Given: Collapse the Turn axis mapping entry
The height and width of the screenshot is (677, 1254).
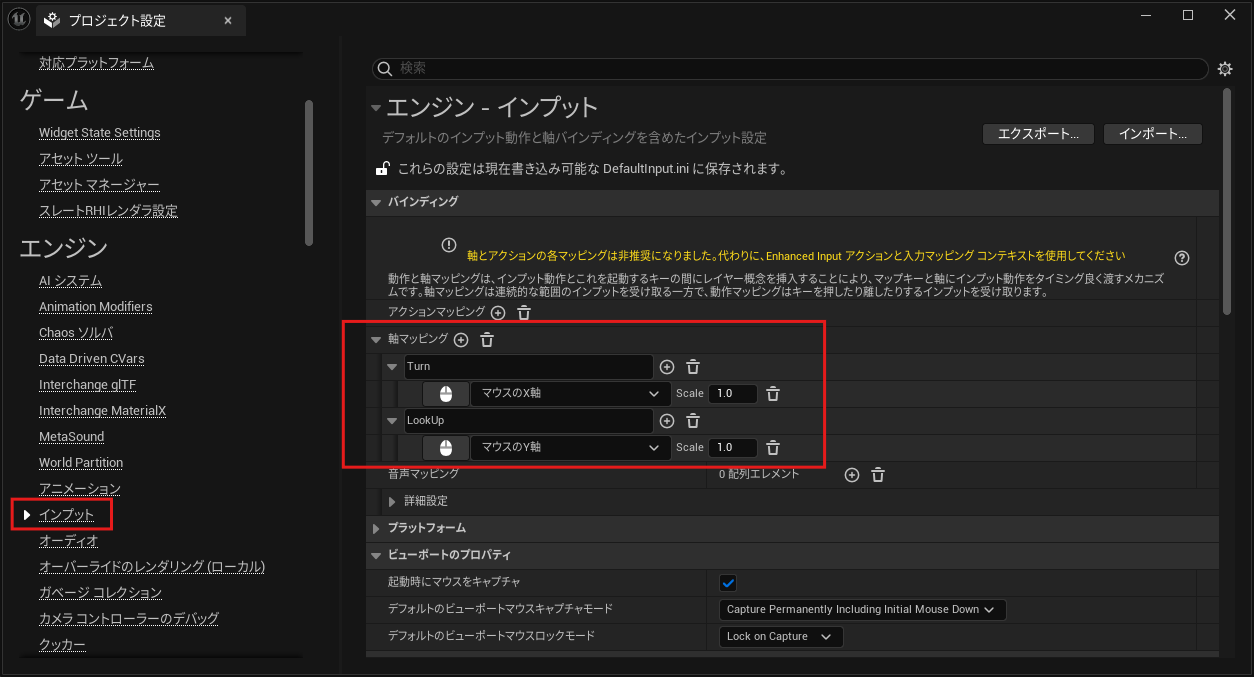Looking at the screenshot, I should [392, 367].
